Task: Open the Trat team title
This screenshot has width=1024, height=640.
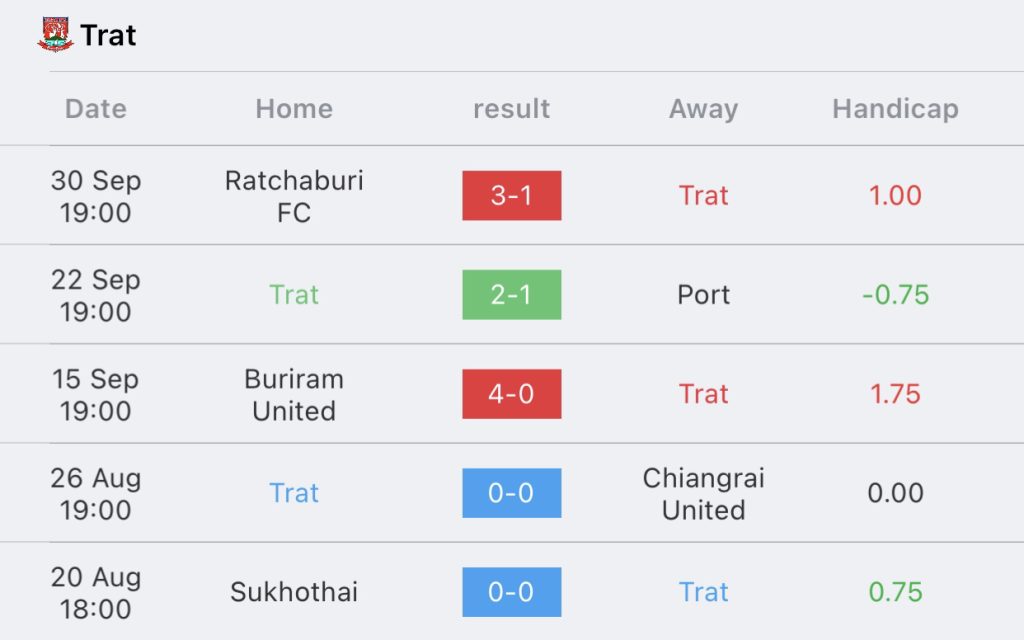Action: tap(108, 35)
